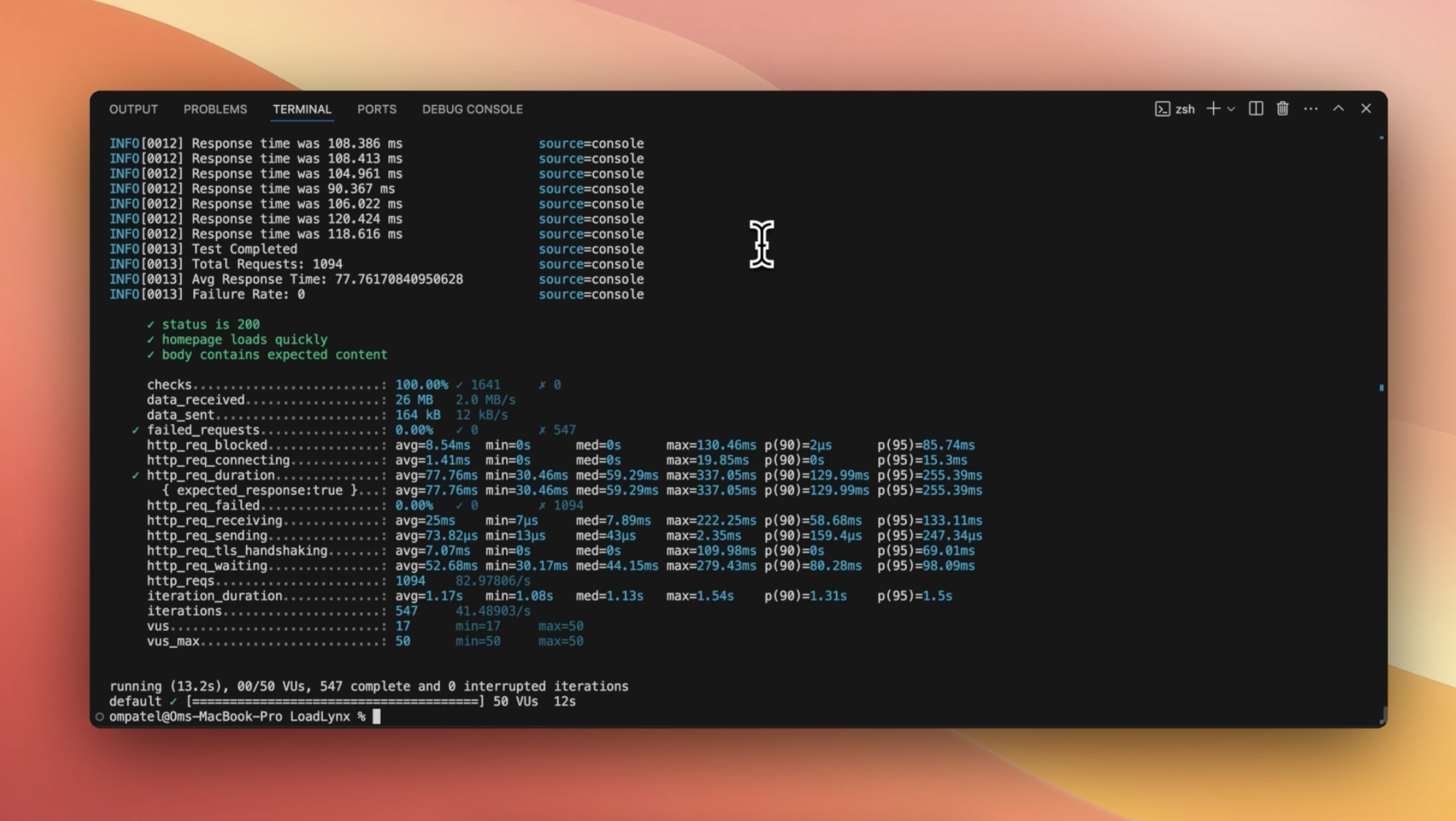Click 'ompatel@Oms-MacBook-Pro LoadLynx' prompt text

coord(229,717)
